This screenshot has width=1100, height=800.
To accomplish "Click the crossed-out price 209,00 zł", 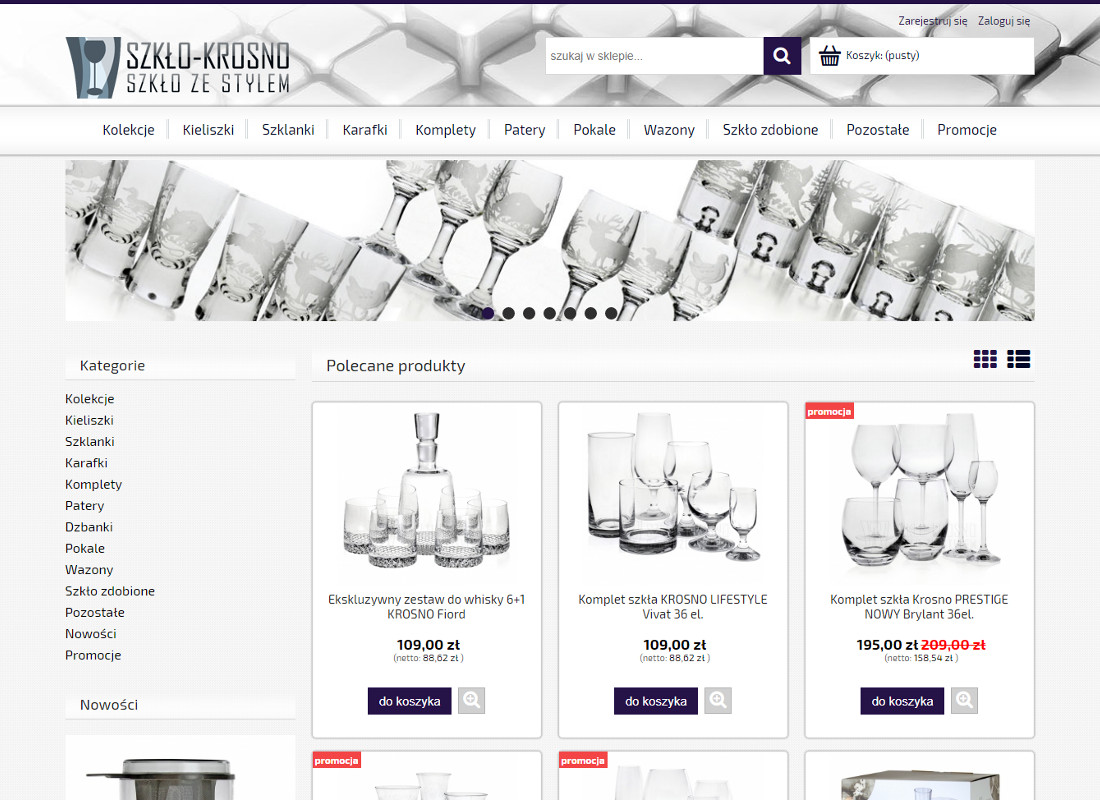I will (x=953, y=645).
